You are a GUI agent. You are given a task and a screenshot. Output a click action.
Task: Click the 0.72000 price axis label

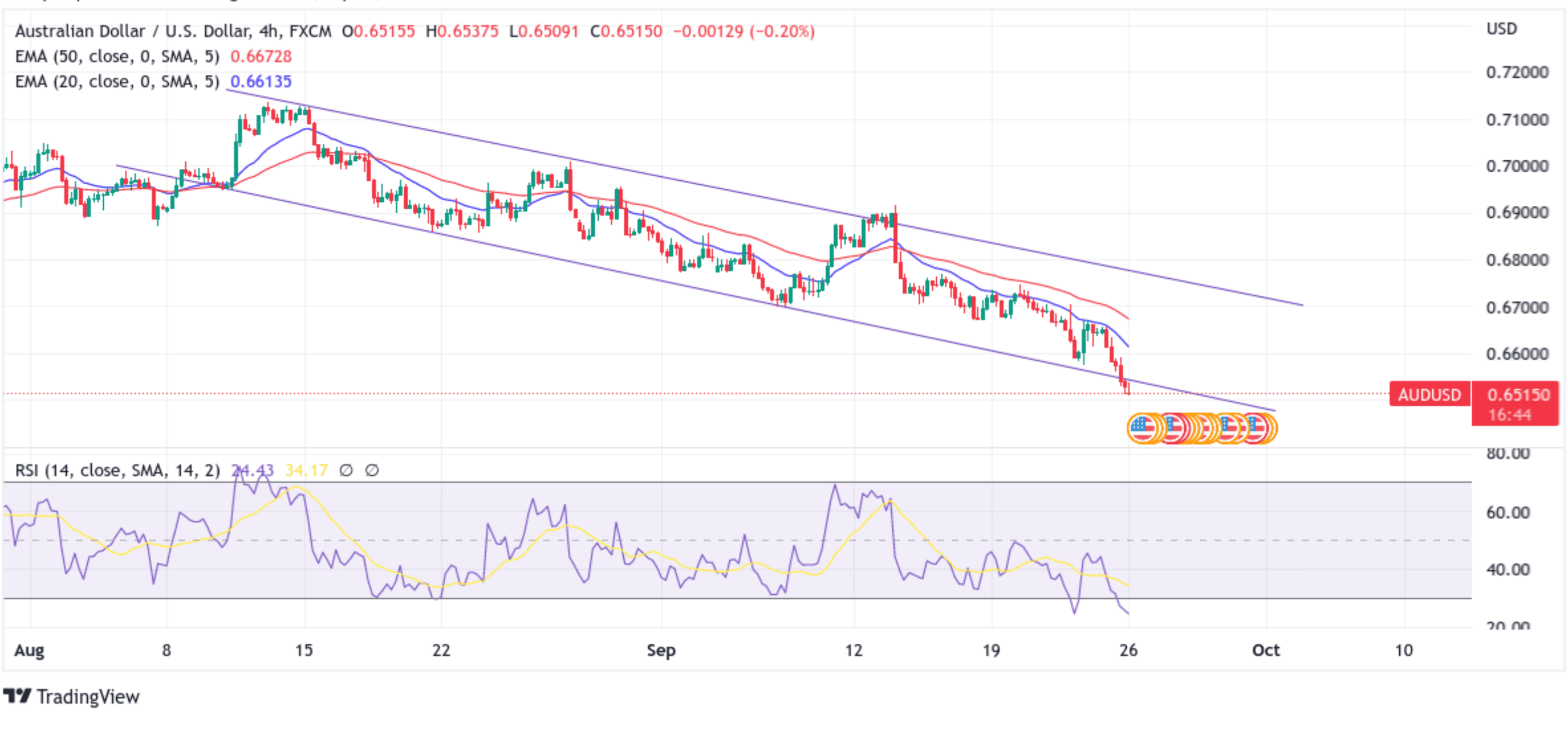[1517, 73]
